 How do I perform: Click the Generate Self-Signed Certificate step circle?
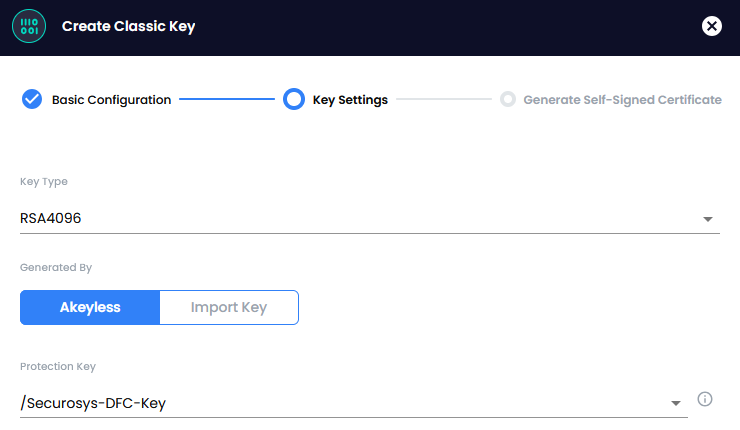(507, 99)
